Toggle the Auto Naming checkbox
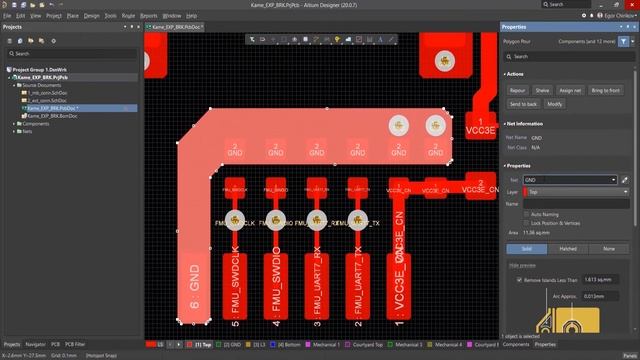Image resolution: width=640 pixels, height=360 pixels. click(x=527, y=214)
